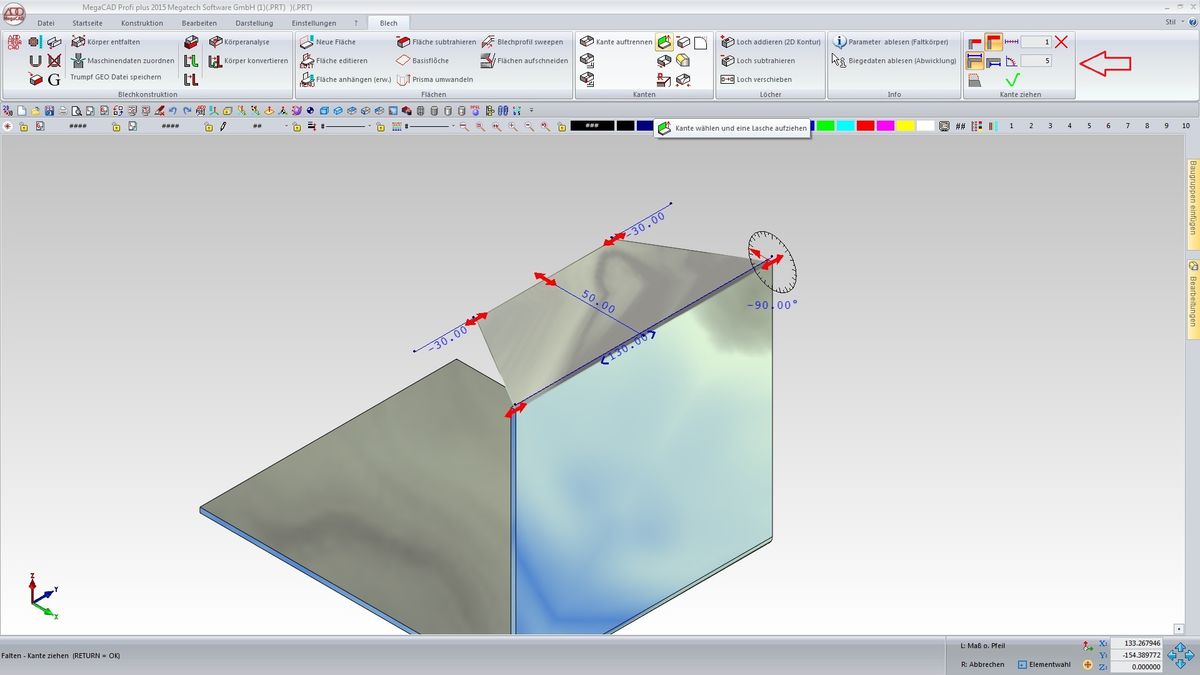The image size is (1200, 675).
Task: Click the X coordinate input field
Action: coord(1139,643)
